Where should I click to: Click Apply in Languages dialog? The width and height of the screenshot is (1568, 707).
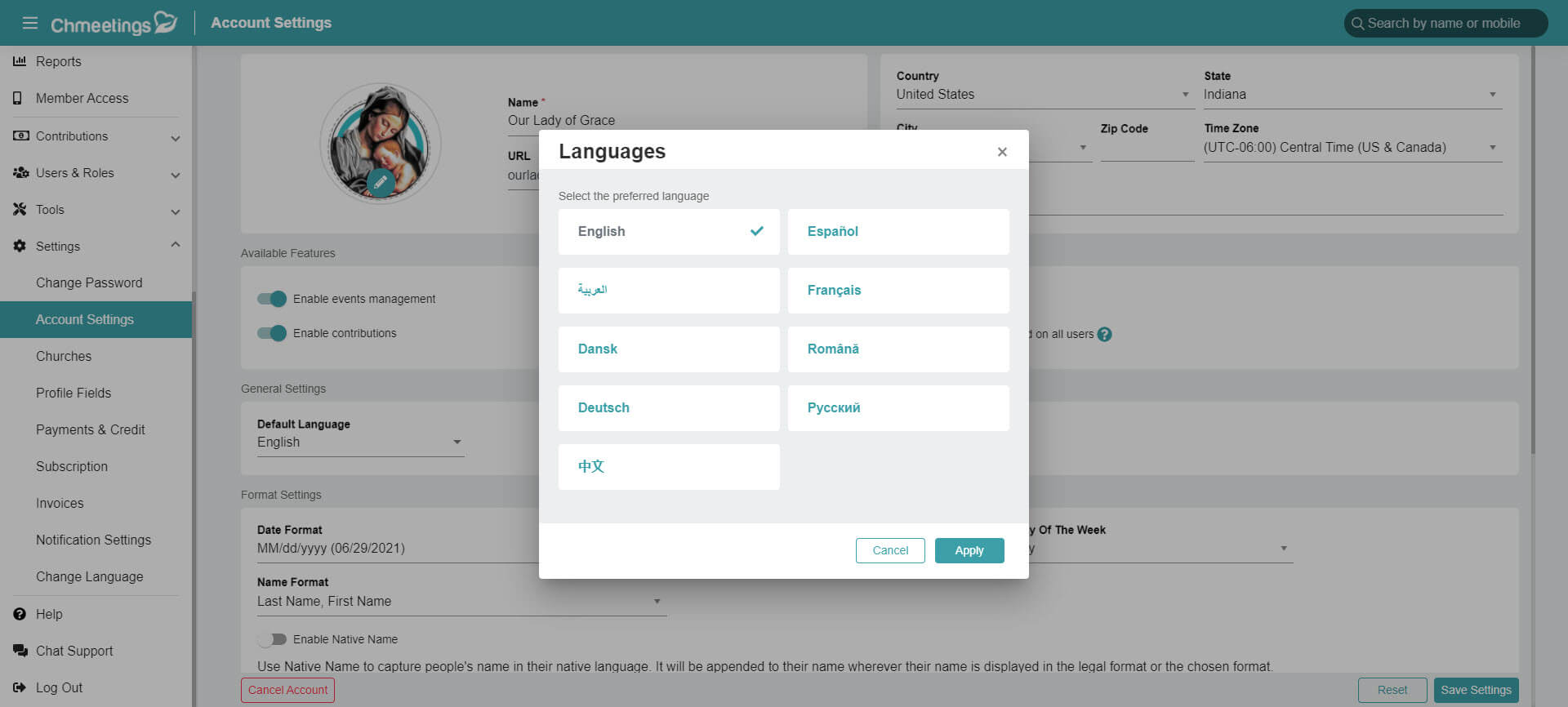pyautogui.click(x=969, y=550)
